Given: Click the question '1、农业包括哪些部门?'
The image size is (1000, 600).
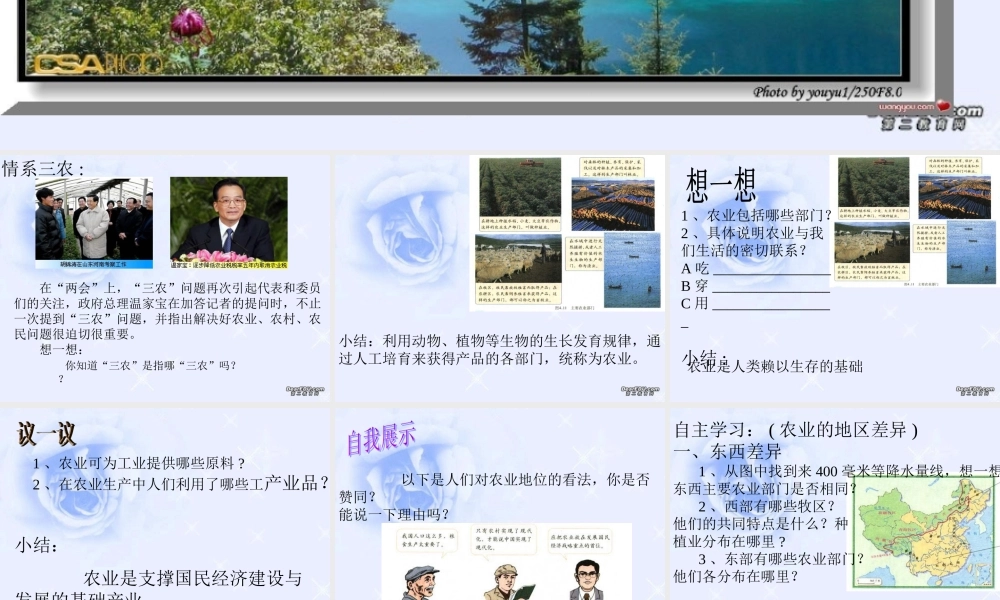Looking at the screenshot, I should pos(756,215).
